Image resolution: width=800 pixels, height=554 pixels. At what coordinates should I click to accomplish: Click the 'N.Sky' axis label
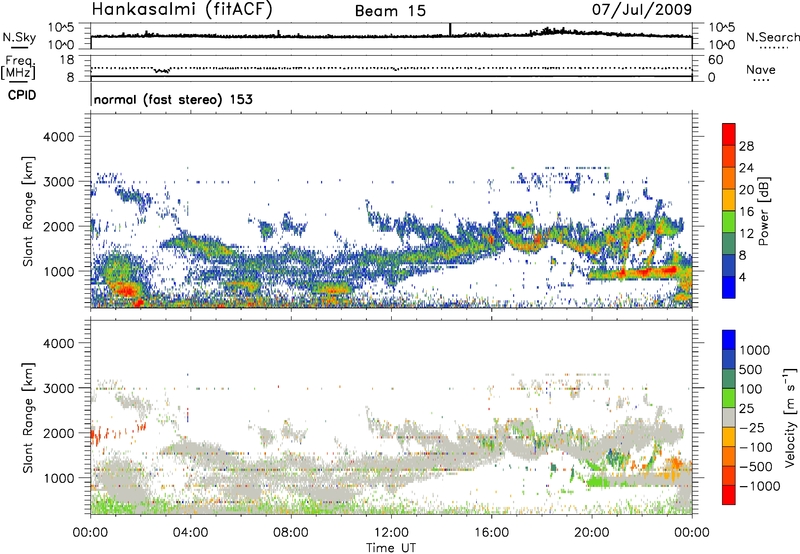coord(19,37)
